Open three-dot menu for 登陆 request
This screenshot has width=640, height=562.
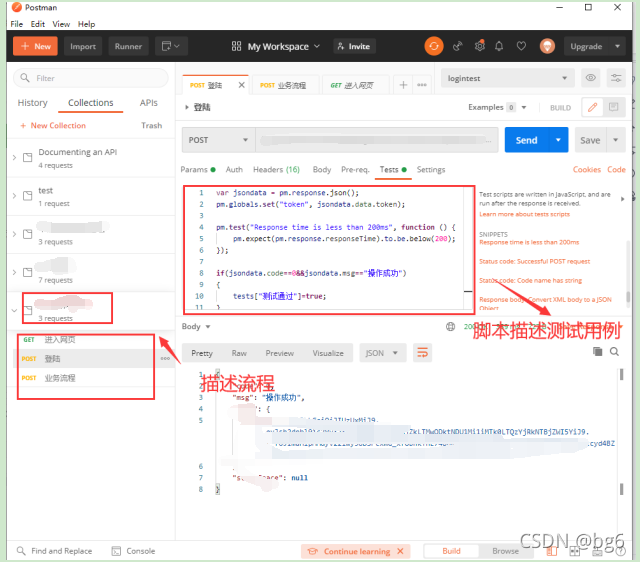click(165, 358)
